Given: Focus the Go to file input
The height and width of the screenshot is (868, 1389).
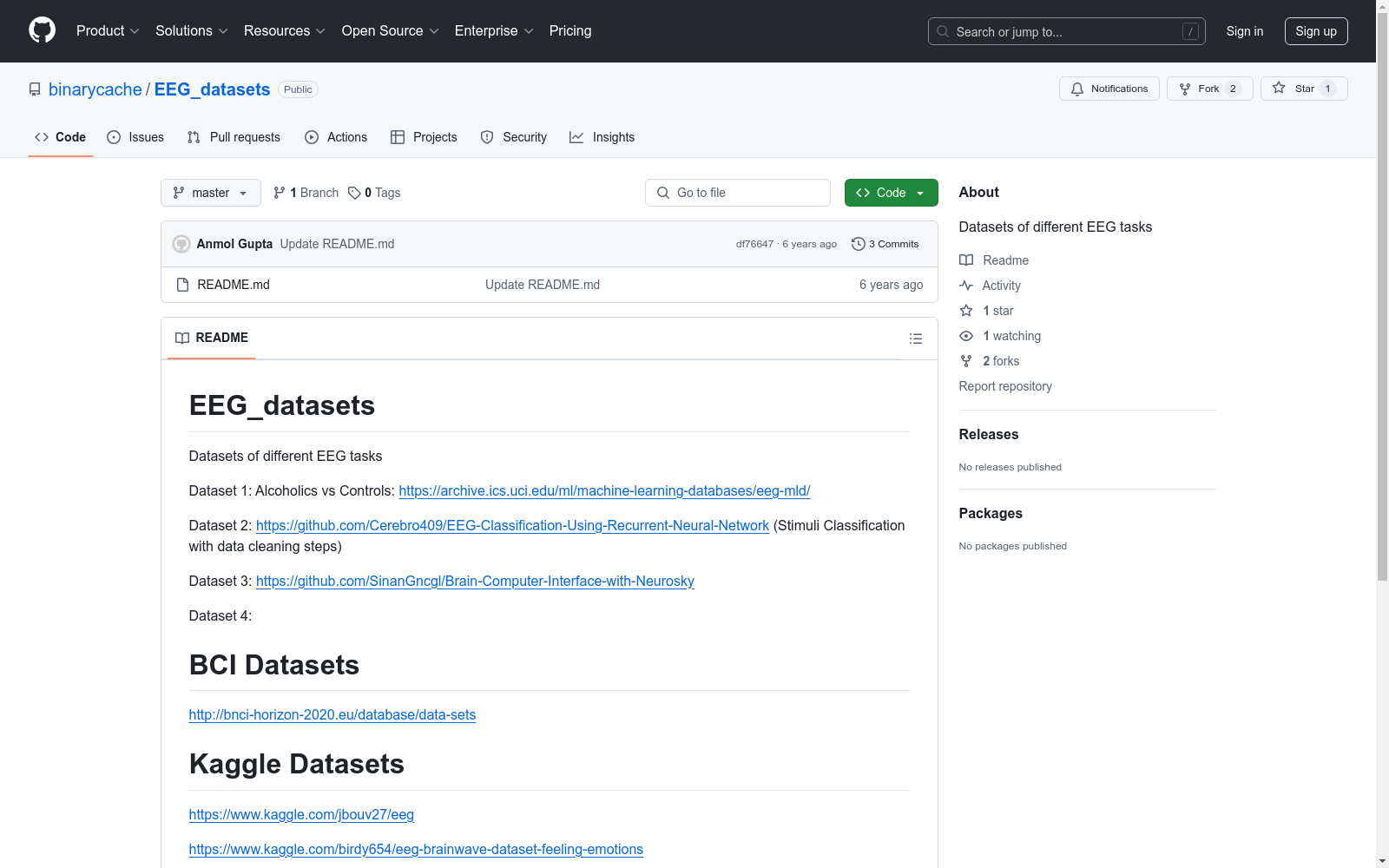Looking at the screenshot, I should [738, 193].
